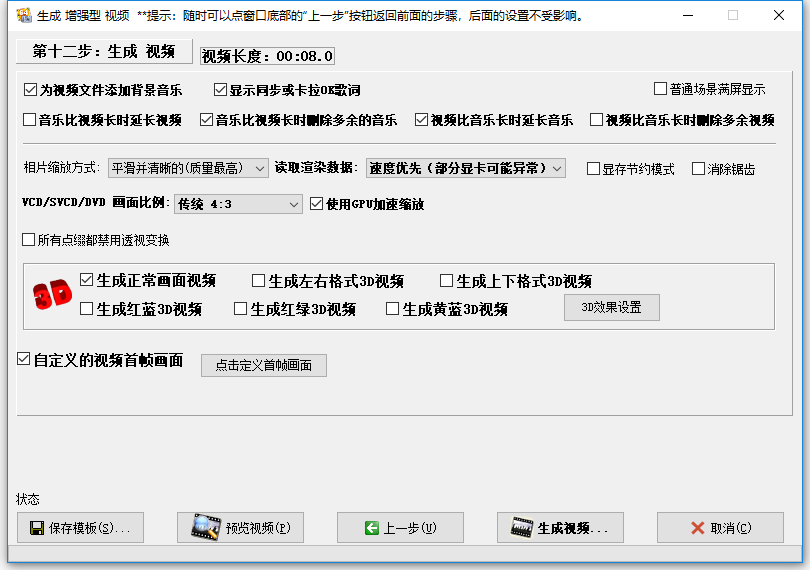
Task: Check 生成黄蓝3D视频
Action: (x=393, y=309)
